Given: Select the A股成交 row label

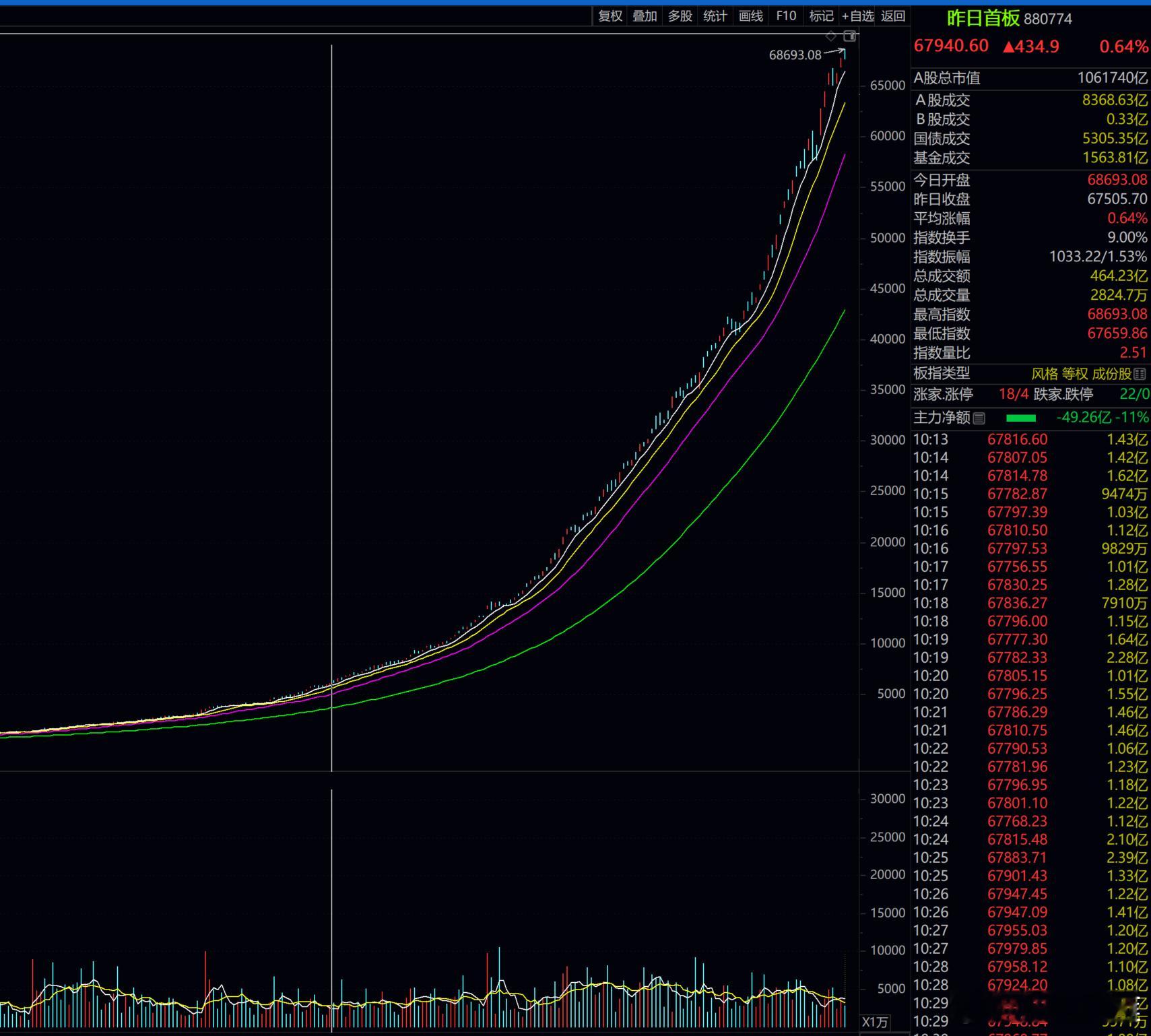Looking at the screenshot, I should pos(942,100).
